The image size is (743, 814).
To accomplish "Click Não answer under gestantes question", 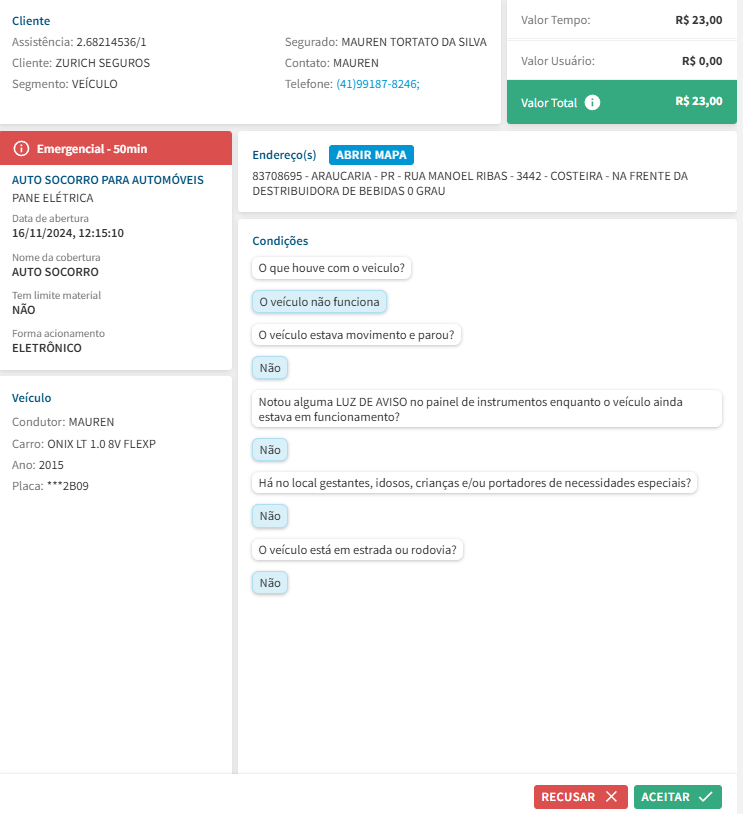I will coord(270,516).
